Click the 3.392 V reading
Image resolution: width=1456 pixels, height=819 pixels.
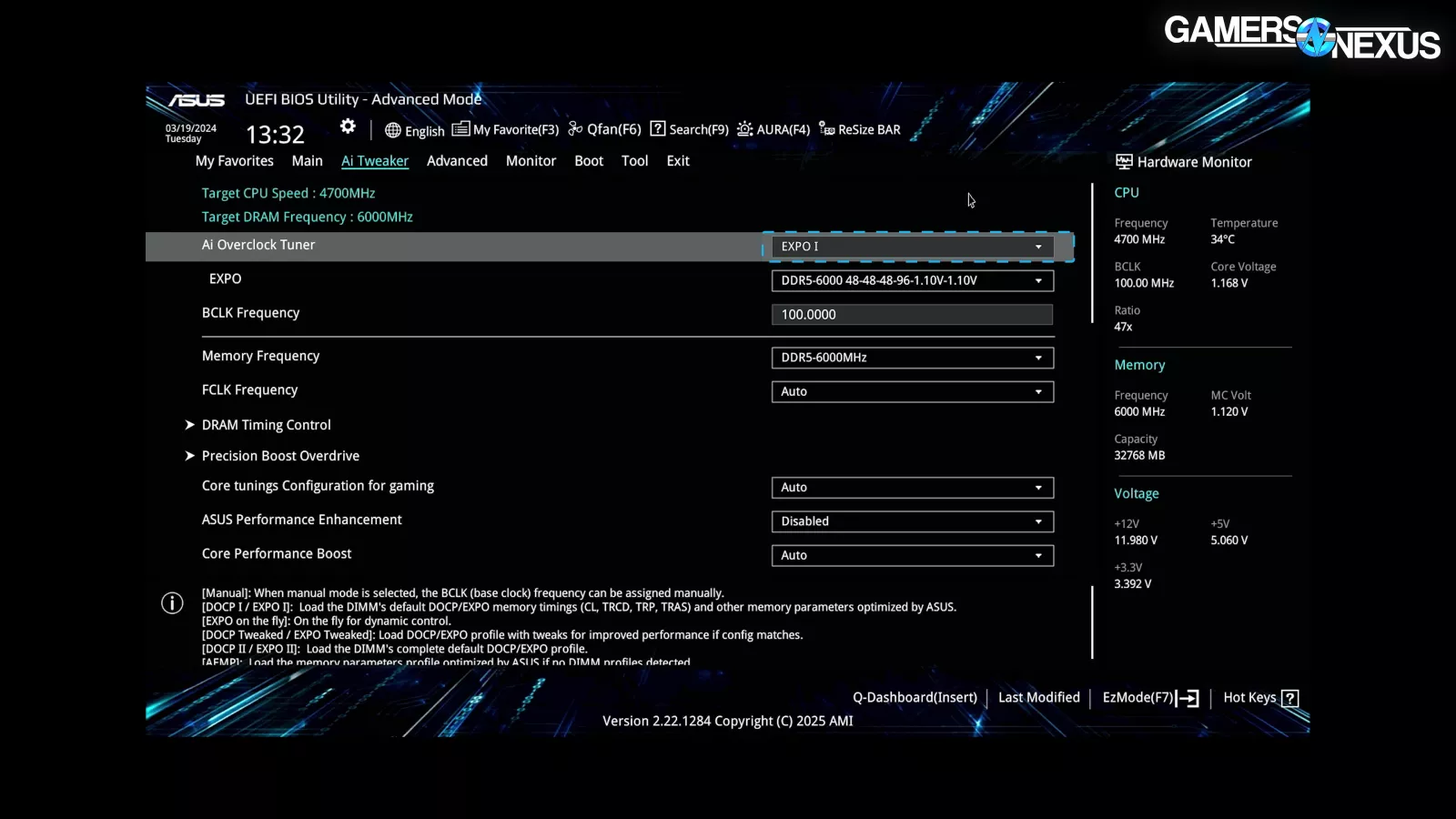click(1133, 584)
